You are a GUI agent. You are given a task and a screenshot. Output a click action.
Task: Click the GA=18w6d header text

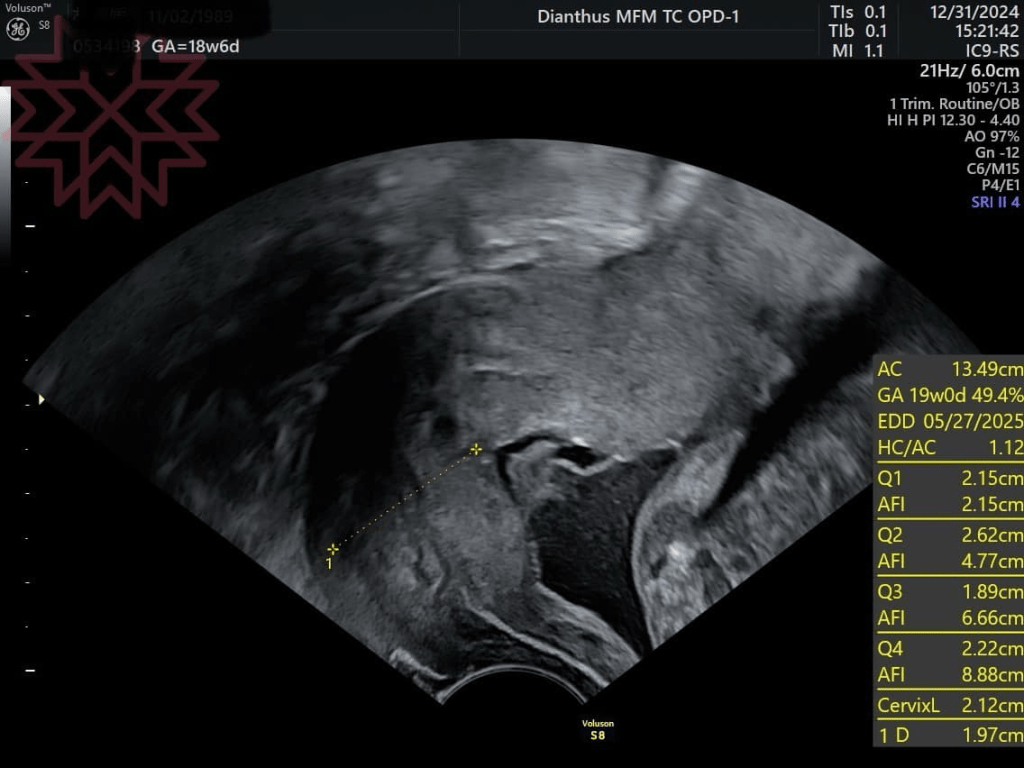pos(196,46)
